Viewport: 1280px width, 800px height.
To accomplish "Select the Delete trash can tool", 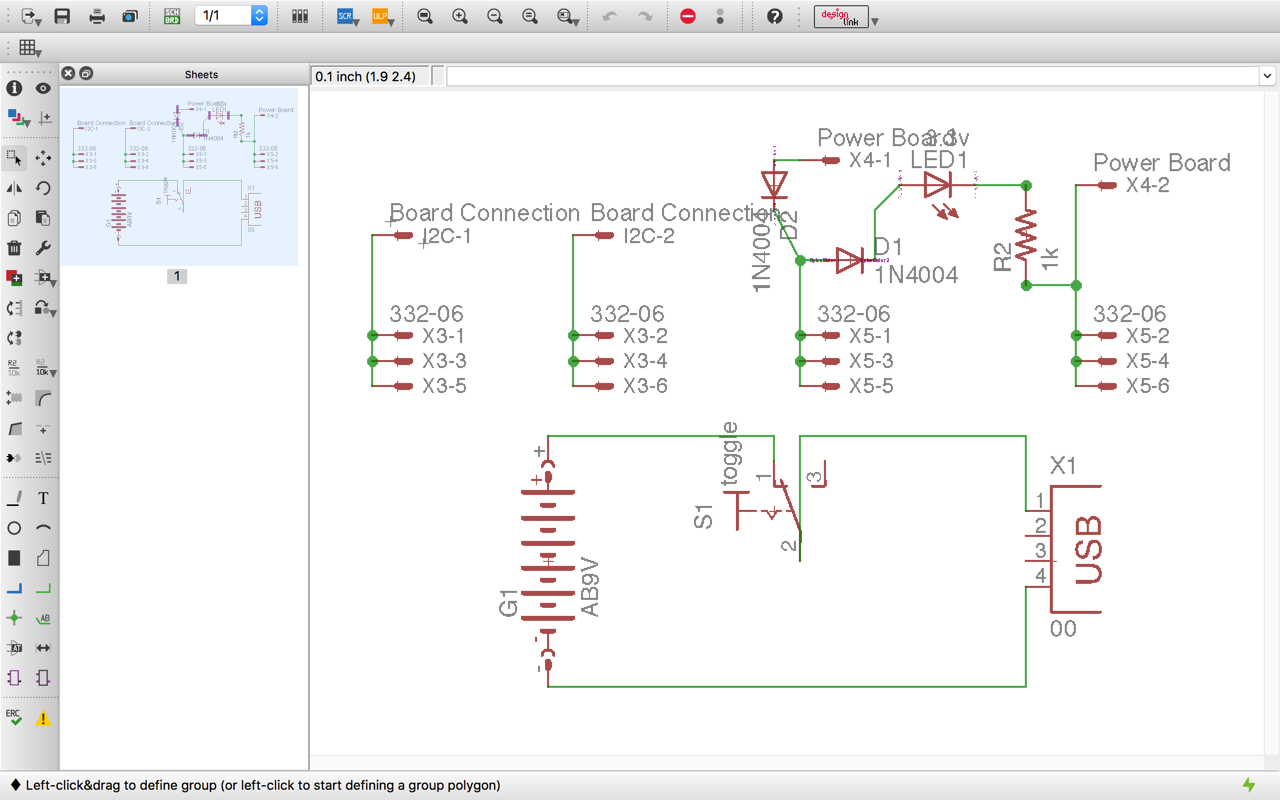I will click(x=14, y=248).
